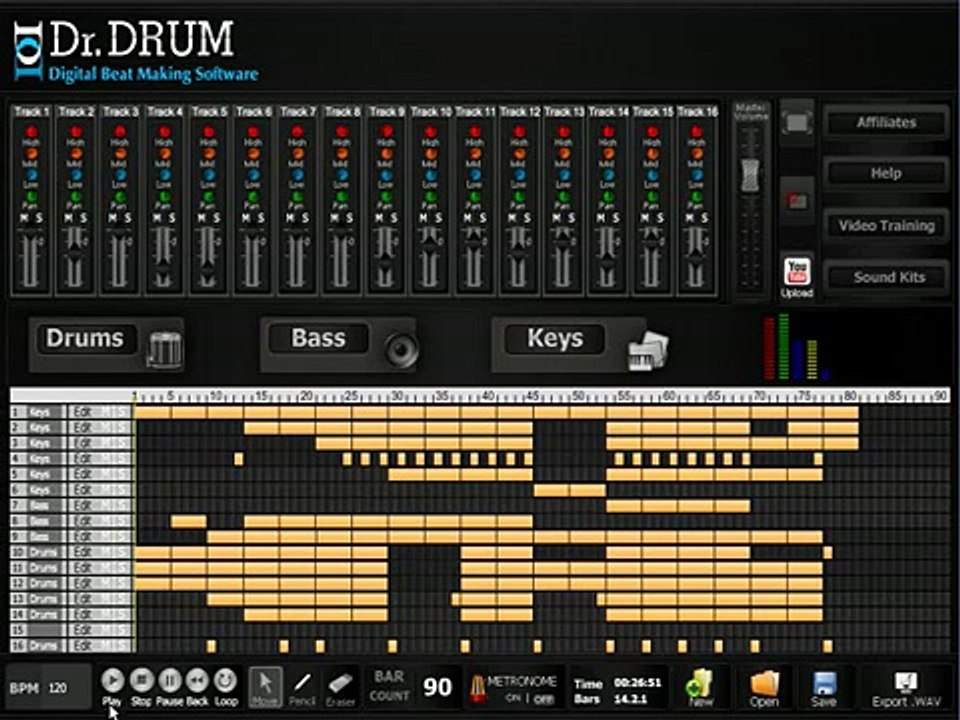Solo Track 13 in the mixer

pos(571,219)
